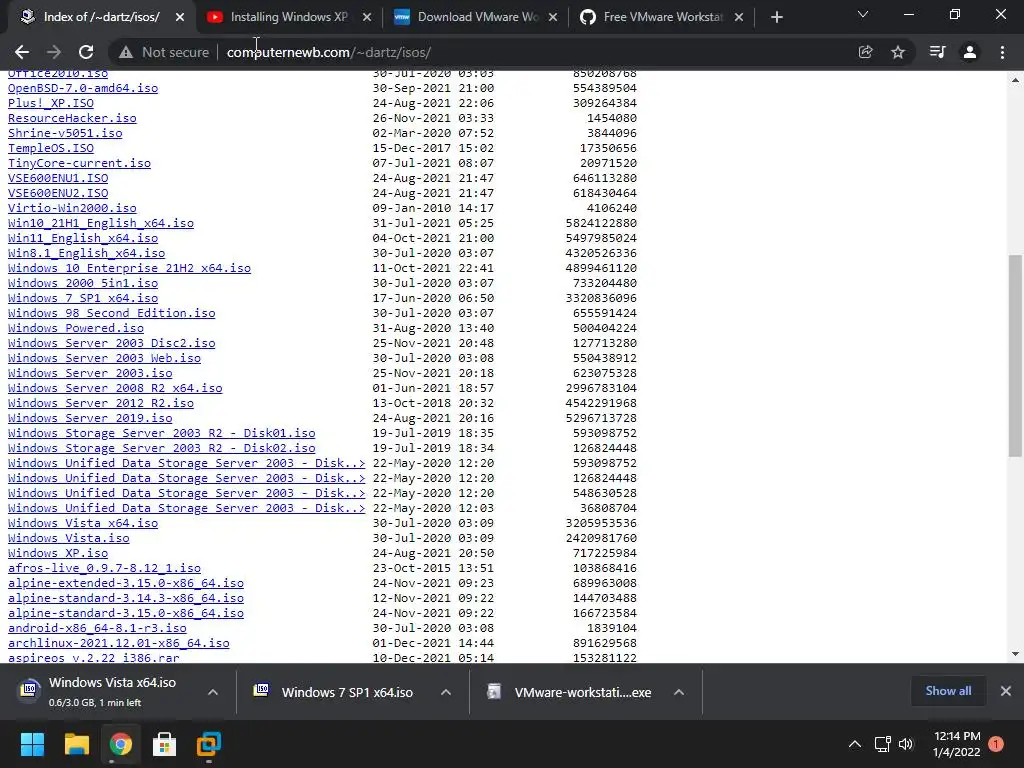Viewport: 1024px width, 768px height.
Task: Open Windows_10_Enterprise_21H2_x64.iso link
Action: click(x=129, y=268)
